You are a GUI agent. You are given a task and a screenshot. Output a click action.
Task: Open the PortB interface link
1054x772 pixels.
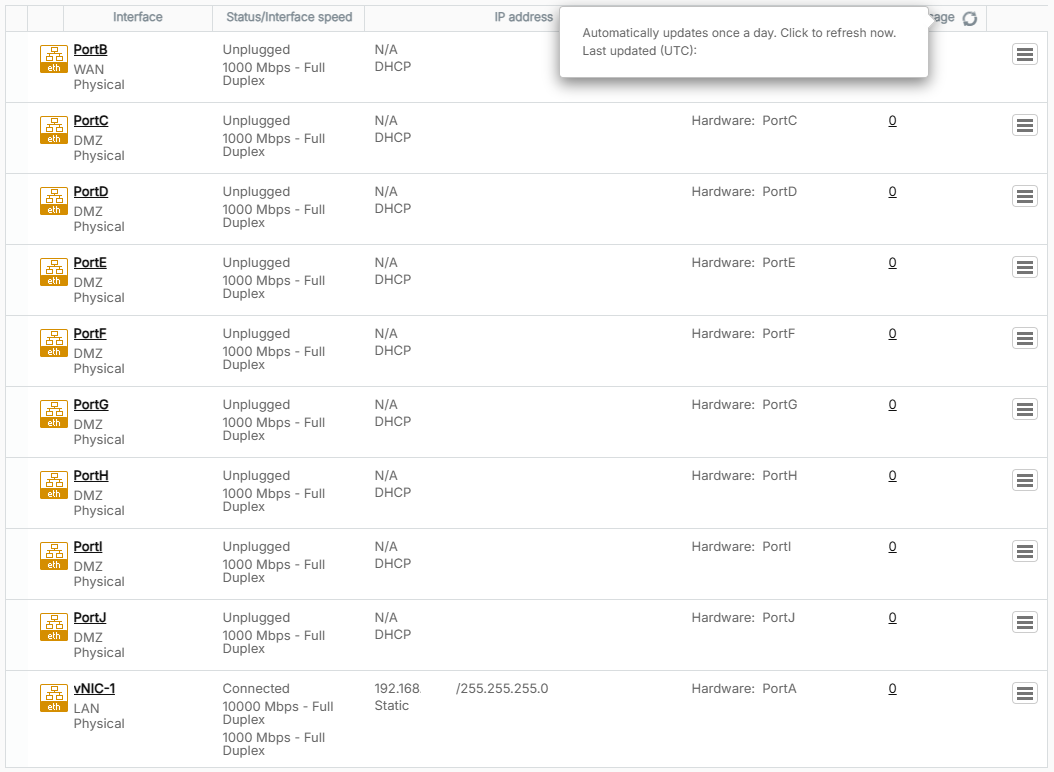90,50
